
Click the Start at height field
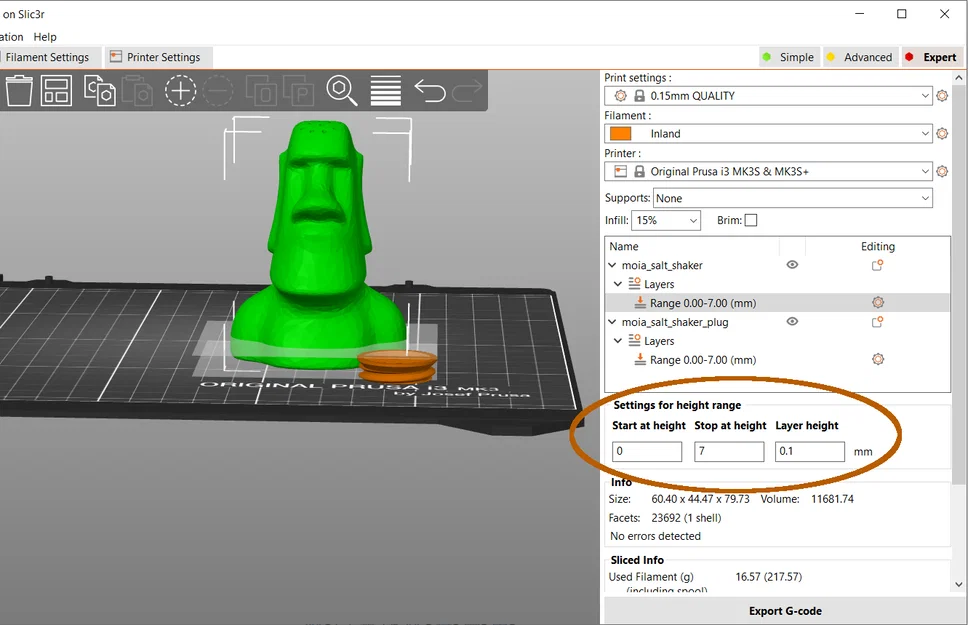coord(647,451)
